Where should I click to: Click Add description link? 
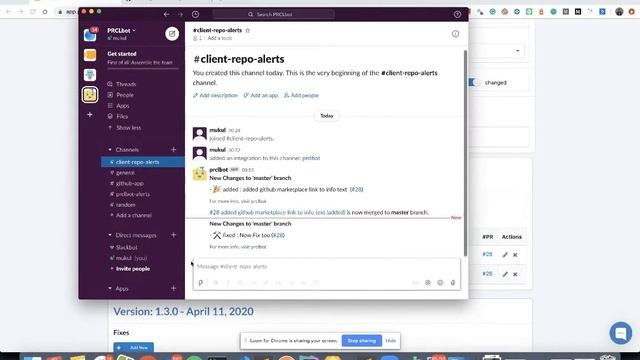[215, 96]
